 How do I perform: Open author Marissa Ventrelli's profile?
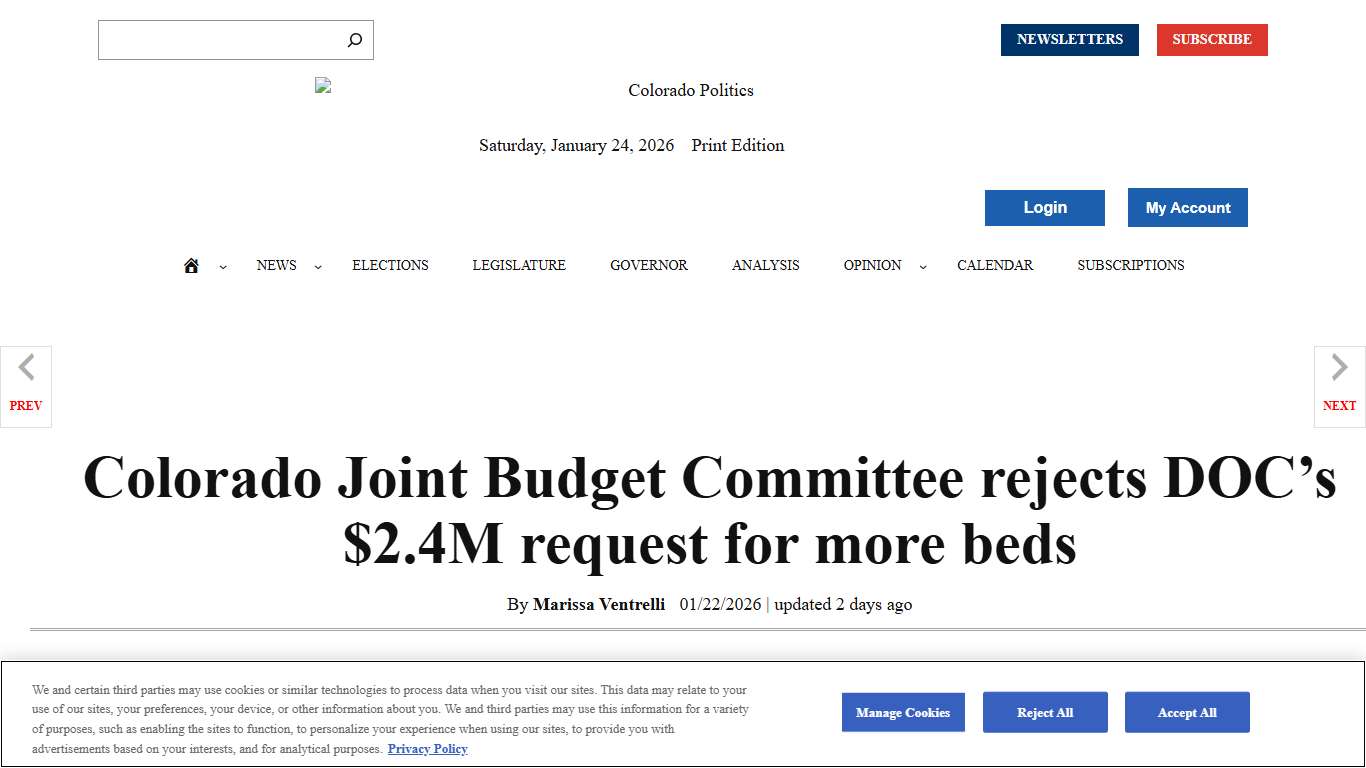click(599, 604)
